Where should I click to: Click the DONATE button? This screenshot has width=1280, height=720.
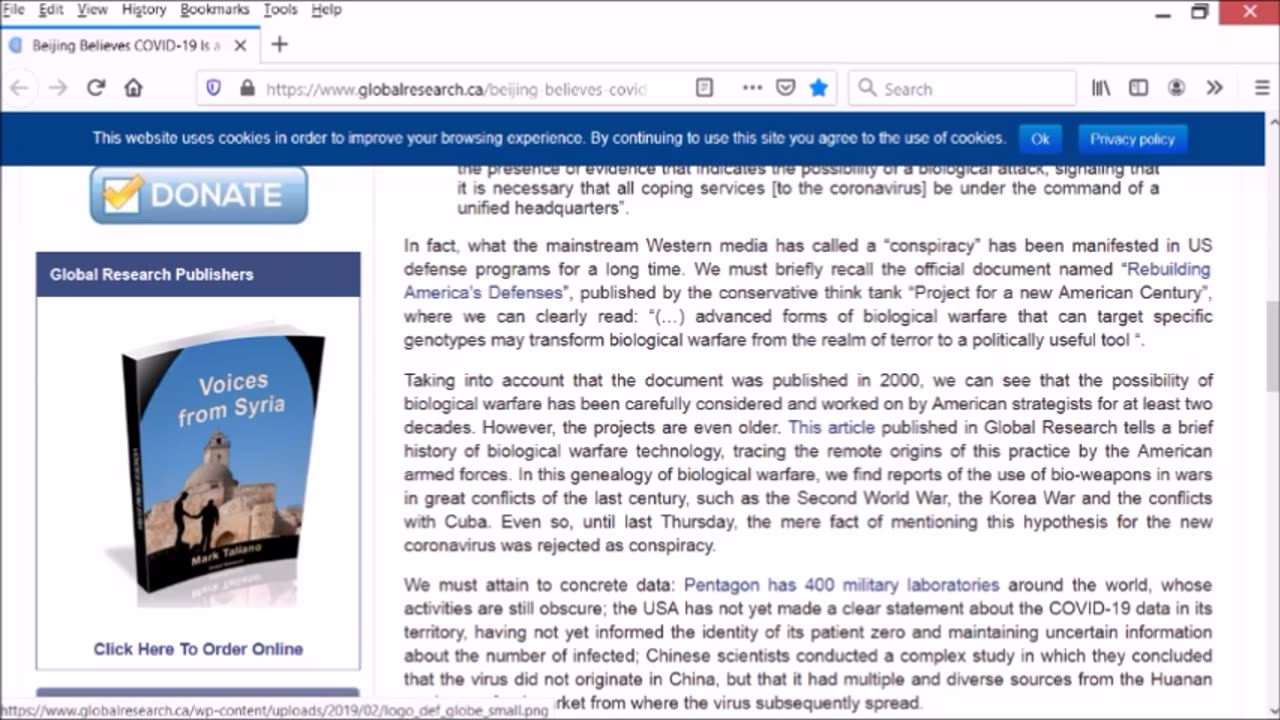coord(199,194)
